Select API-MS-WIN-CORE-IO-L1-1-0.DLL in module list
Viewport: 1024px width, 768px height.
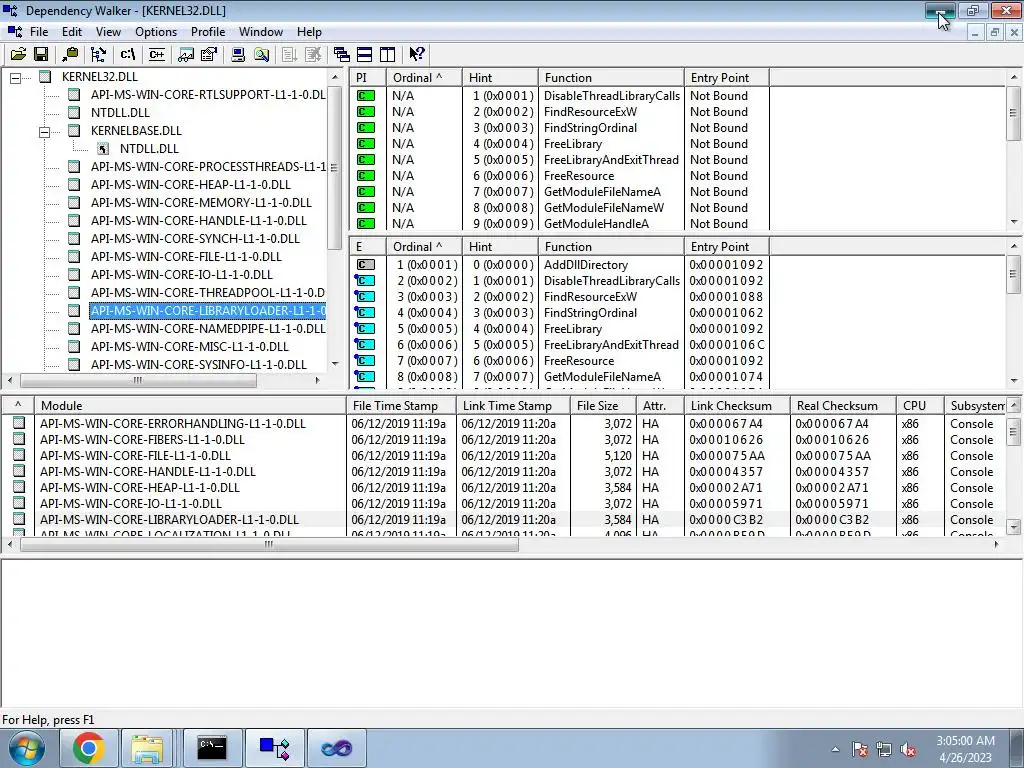131,504
